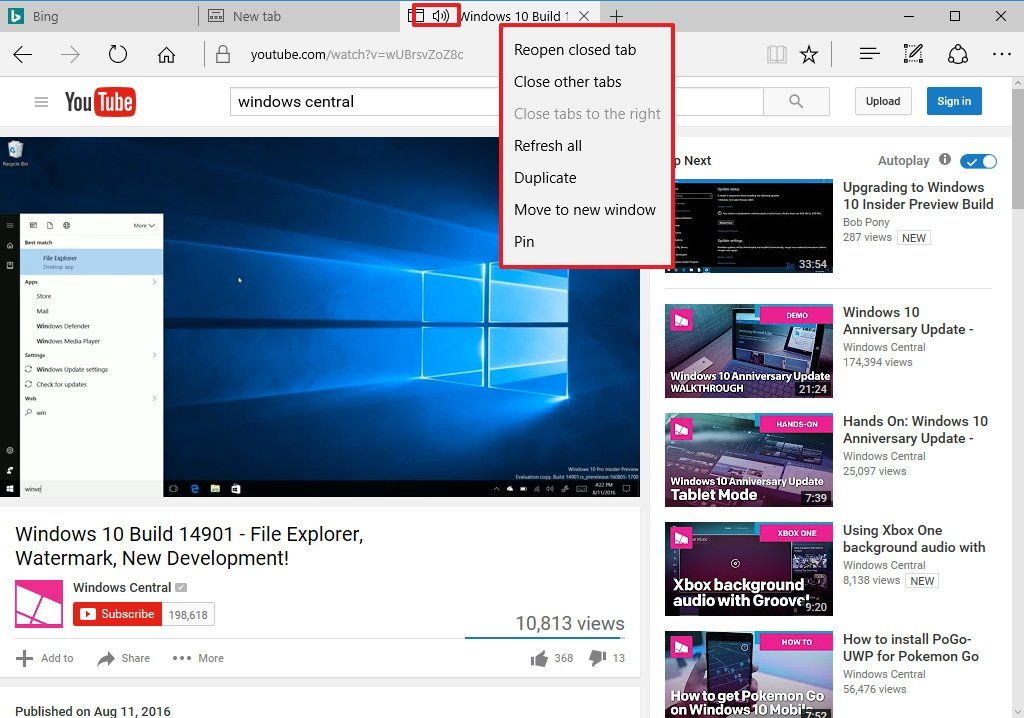Click the YouTube search magnifier
1024x718 pixels.
click(x=795, y=101)
